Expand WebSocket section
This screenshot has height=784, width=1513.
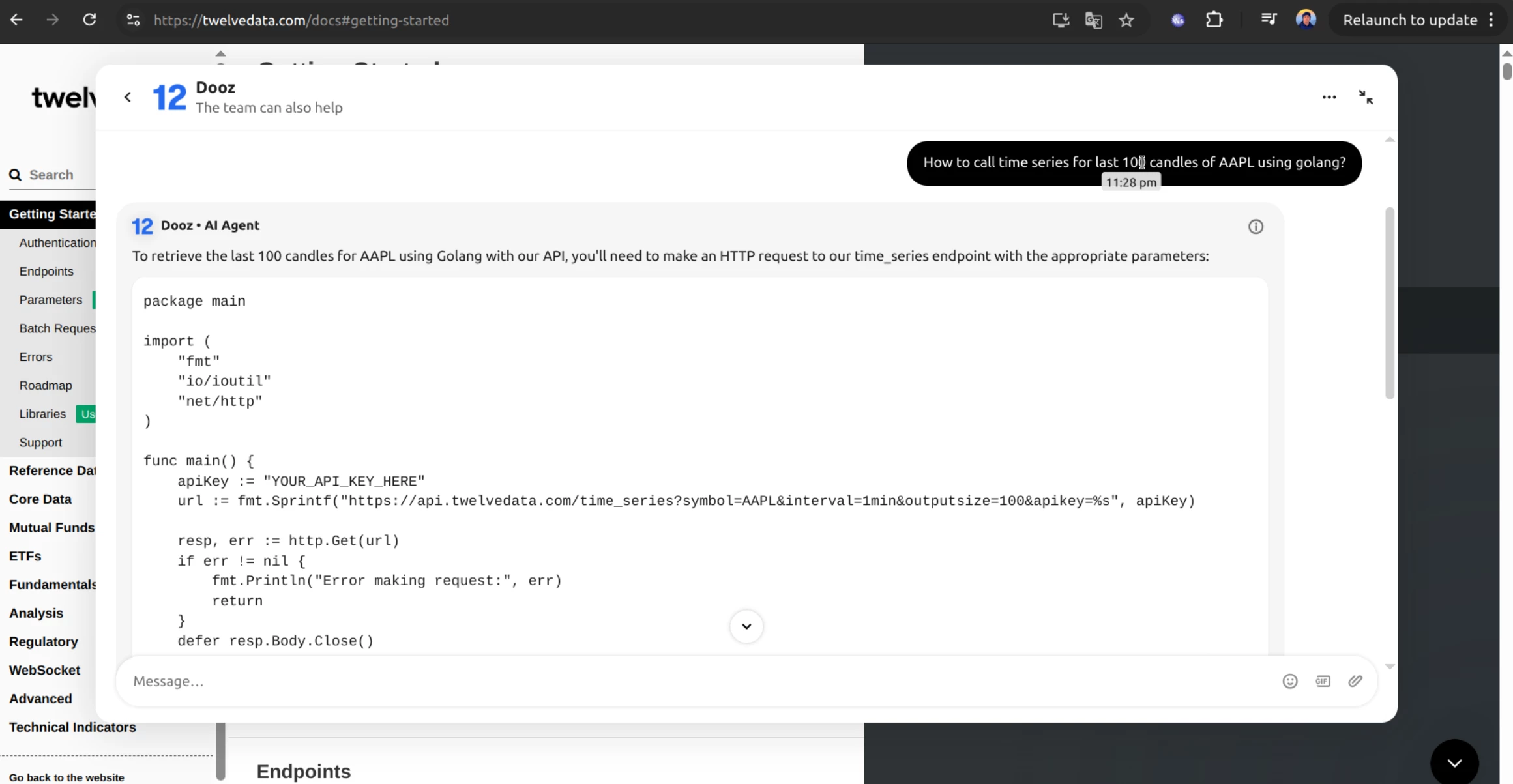44,671
